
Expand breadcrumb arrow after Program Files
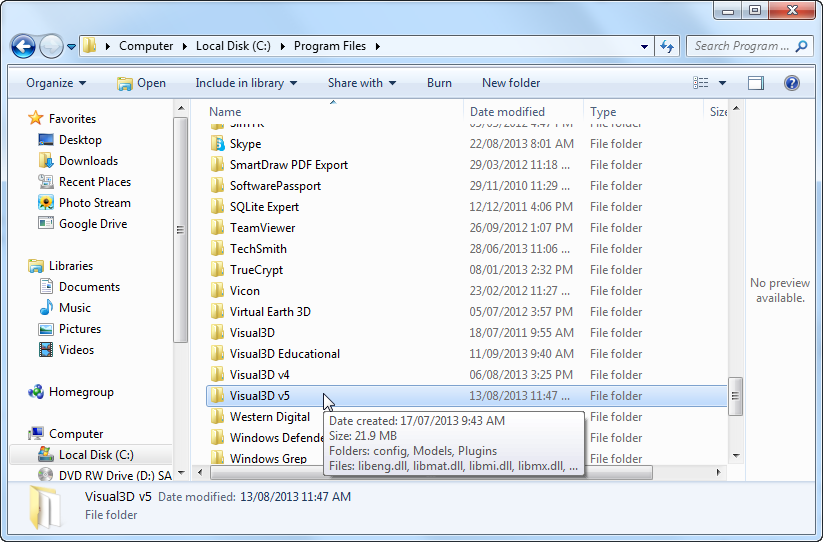point(377,46)
